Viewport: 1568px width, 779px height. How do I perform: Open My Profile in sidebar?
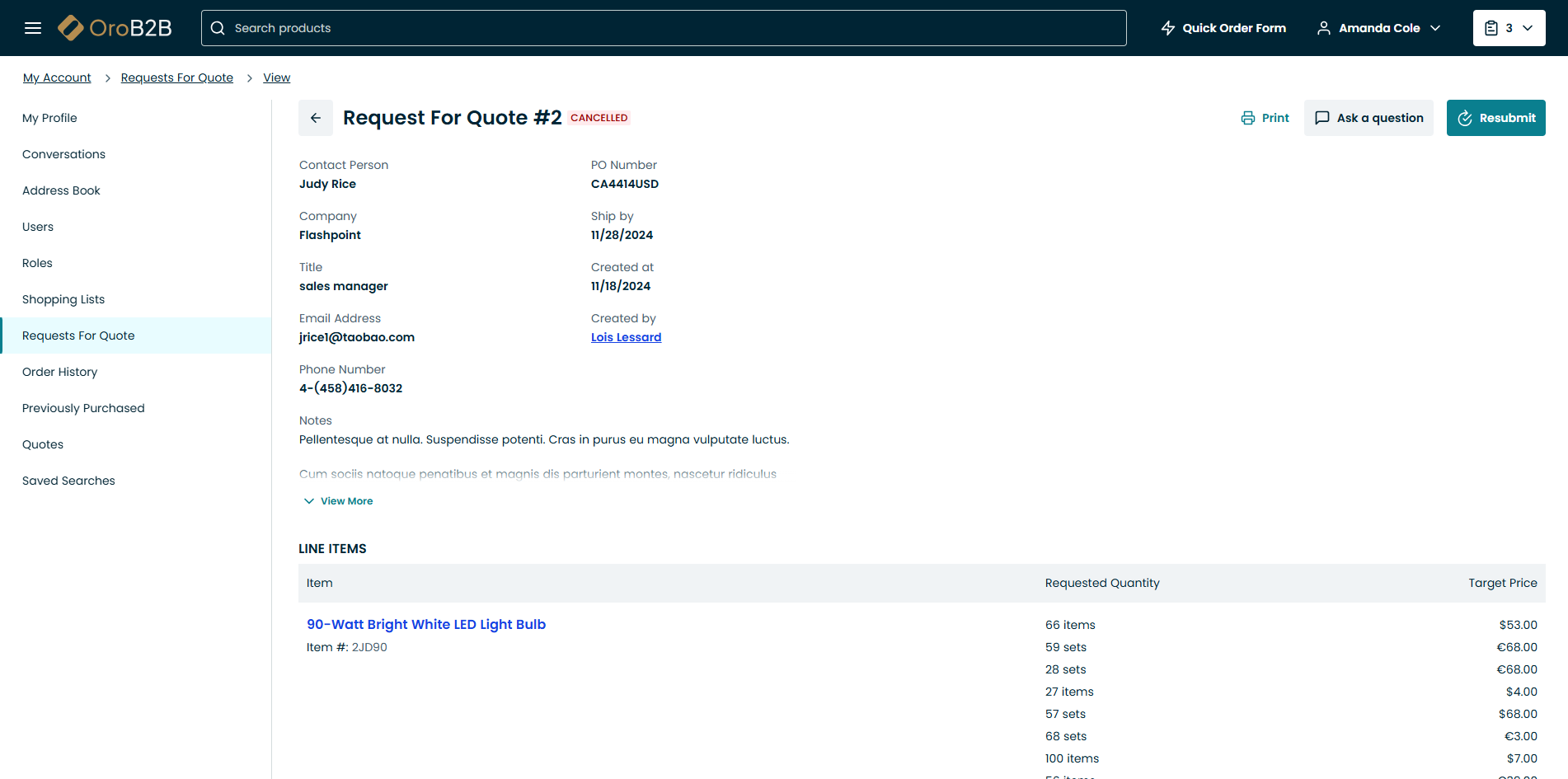click(49, 118)
